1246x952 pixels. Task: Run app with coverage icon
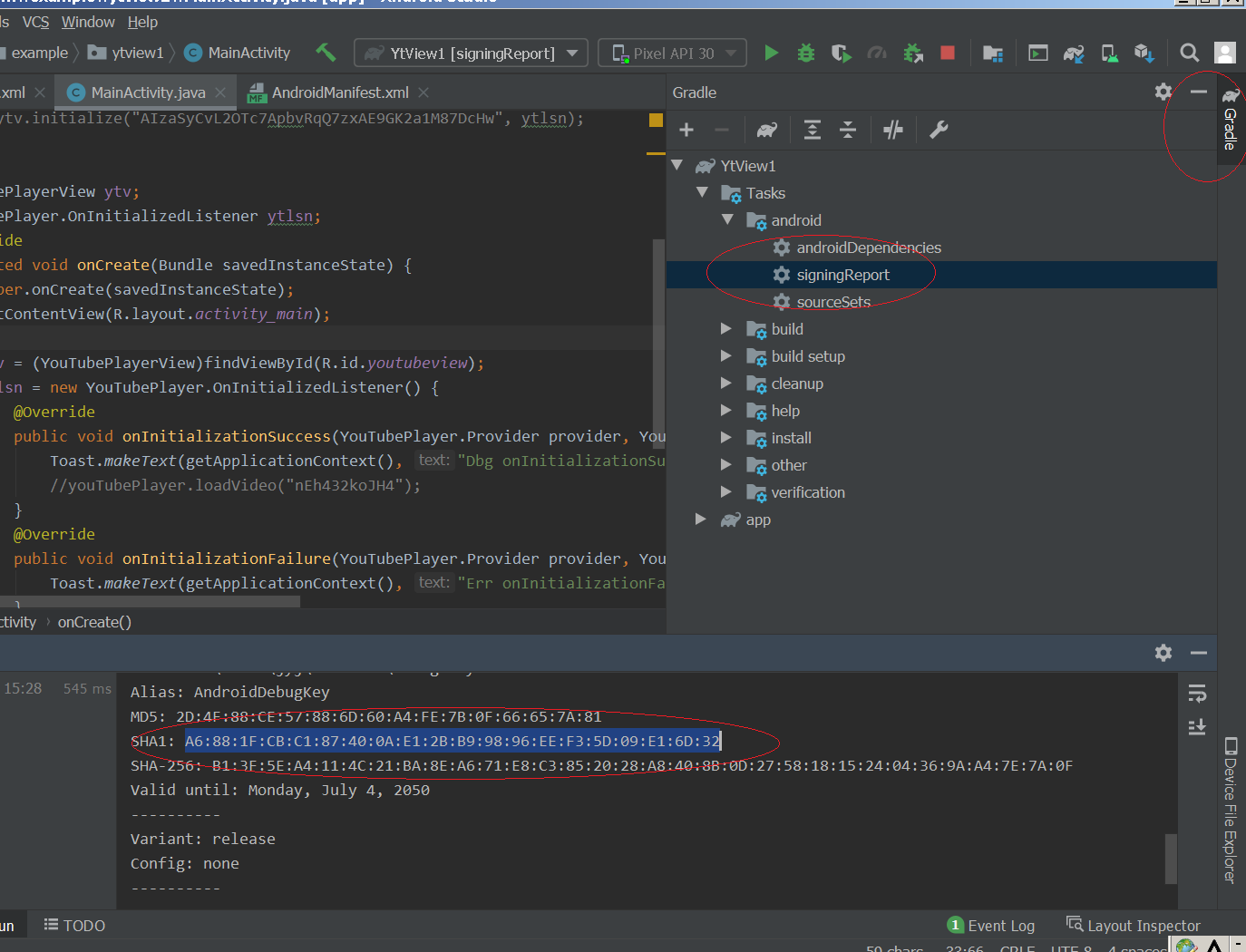(x=842, y=53)
